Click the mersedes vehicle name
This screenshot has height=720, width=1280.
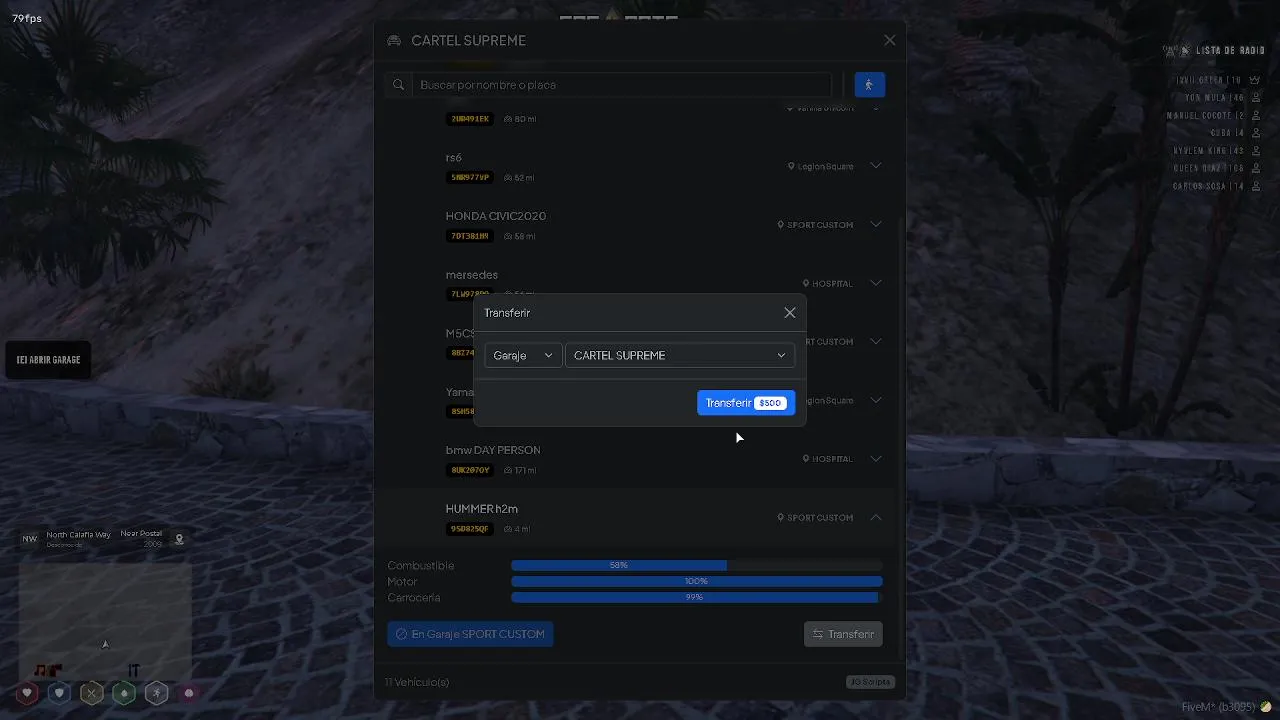click(472, 275)
